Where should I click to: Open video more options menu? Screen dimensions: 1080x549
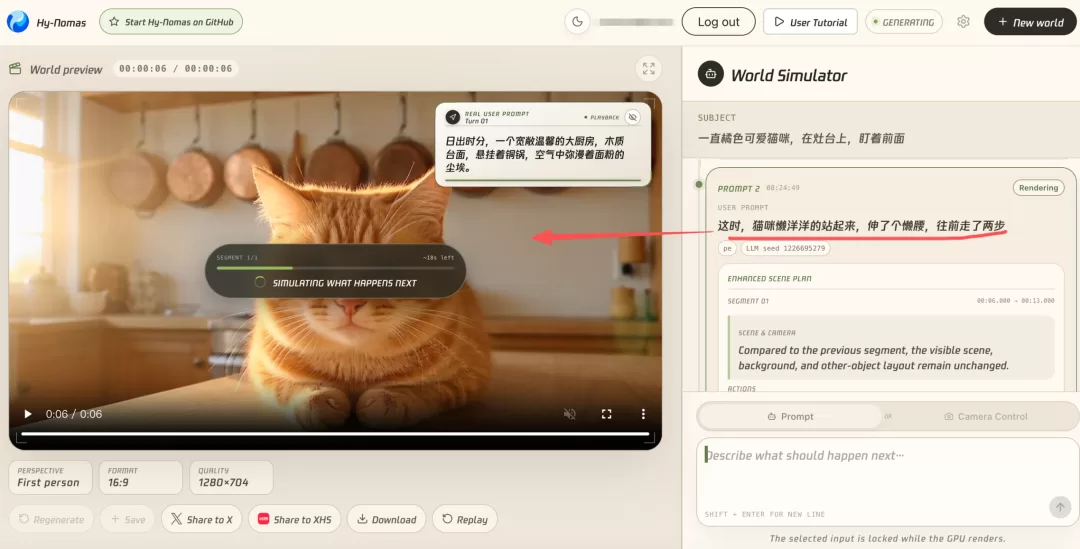pyautogui.click(x=643, y=414)
